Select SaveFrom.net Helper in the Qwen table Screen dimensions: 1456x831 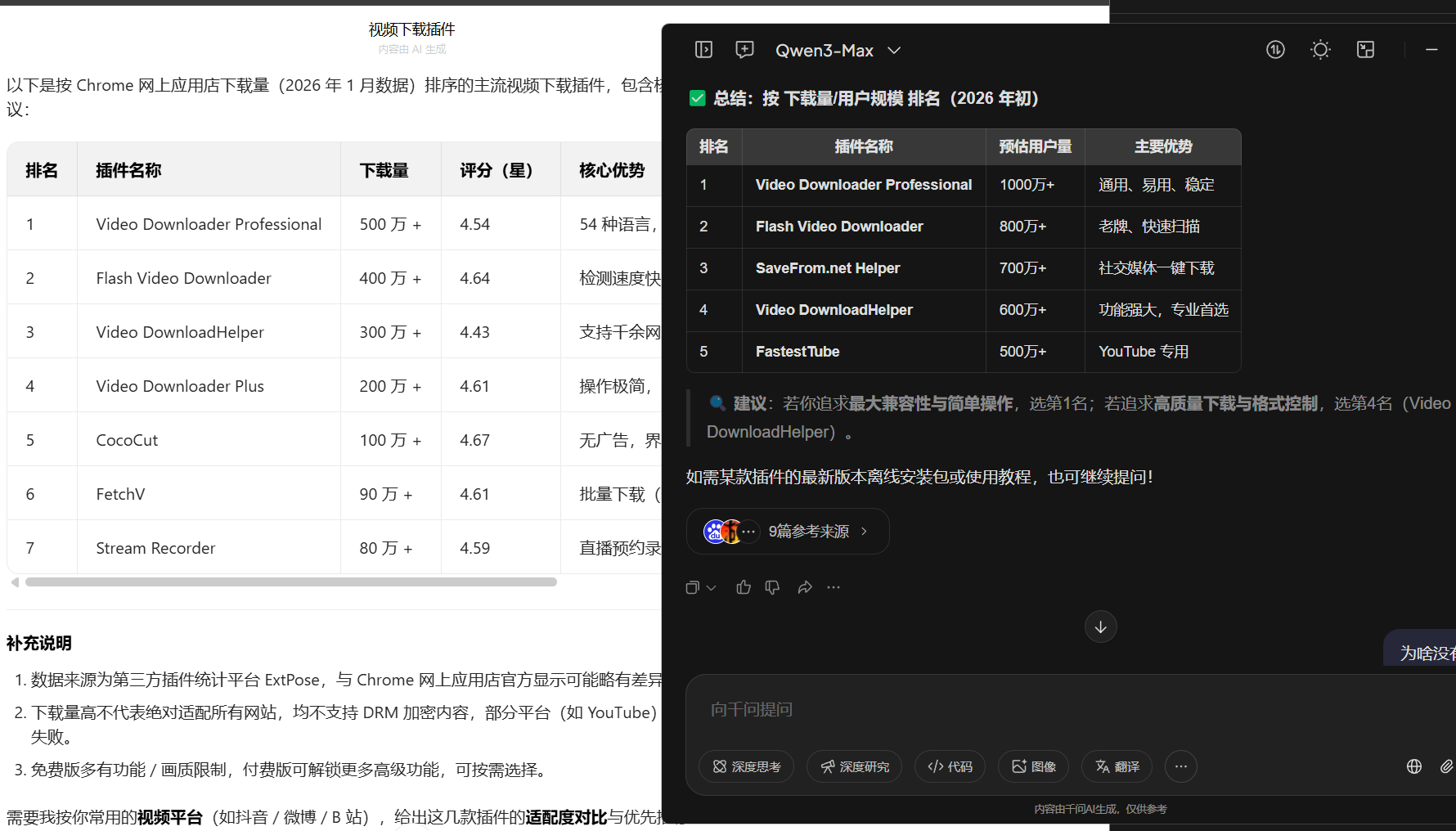pos(828,268)
